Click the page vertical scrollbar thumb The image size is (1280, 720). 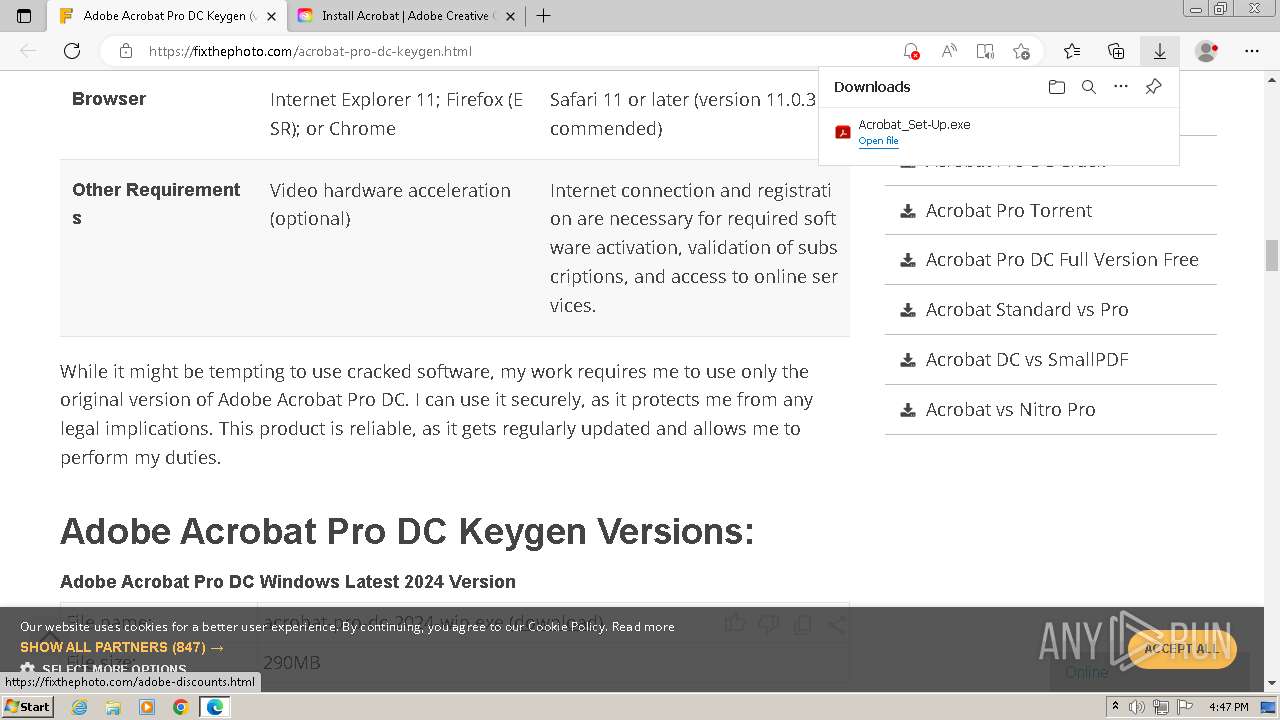pyautogui.click(x=1272, y=255)
